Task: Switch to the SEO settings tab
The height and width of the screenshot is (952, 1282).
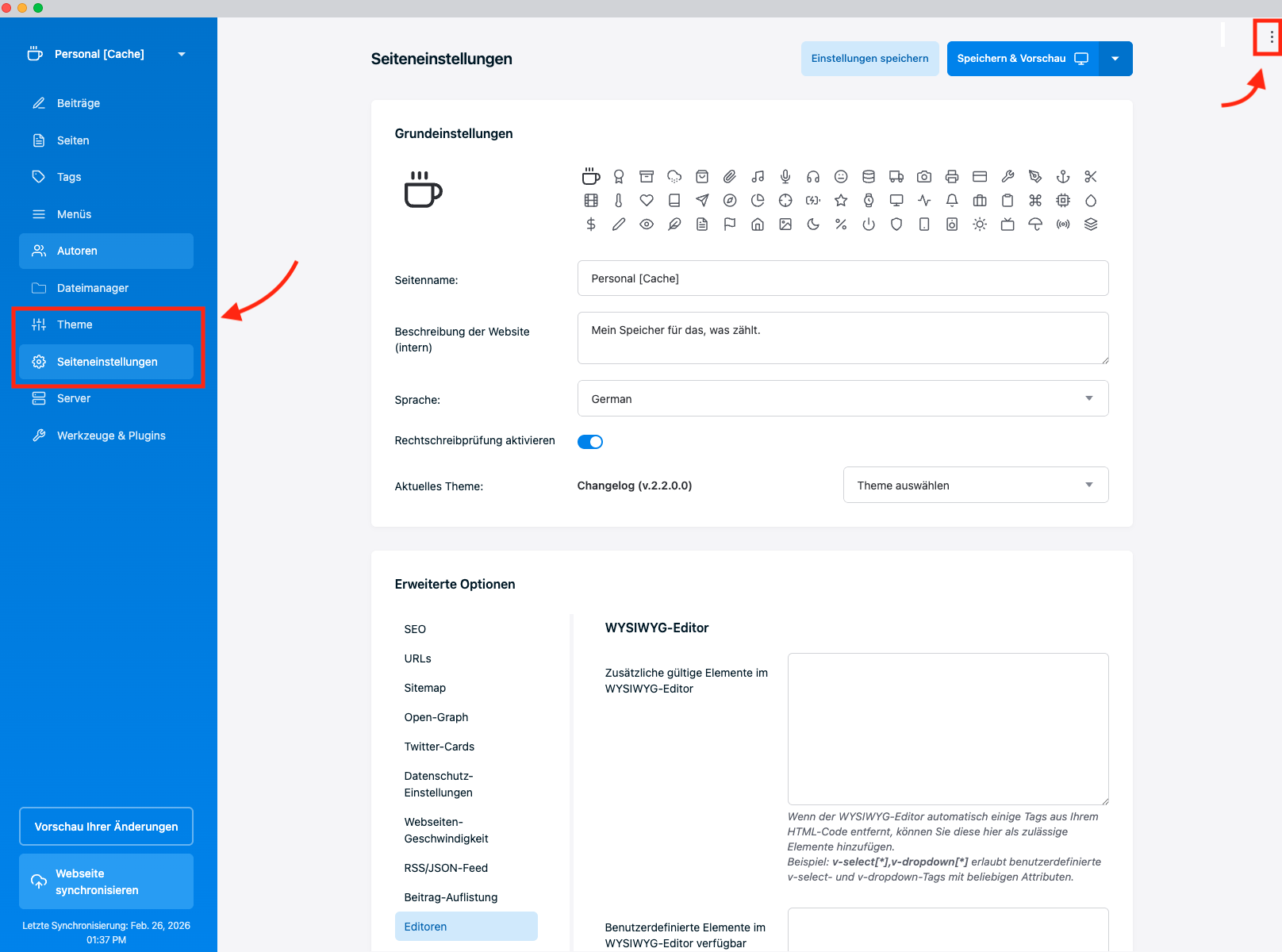Action: click(415, 629)
